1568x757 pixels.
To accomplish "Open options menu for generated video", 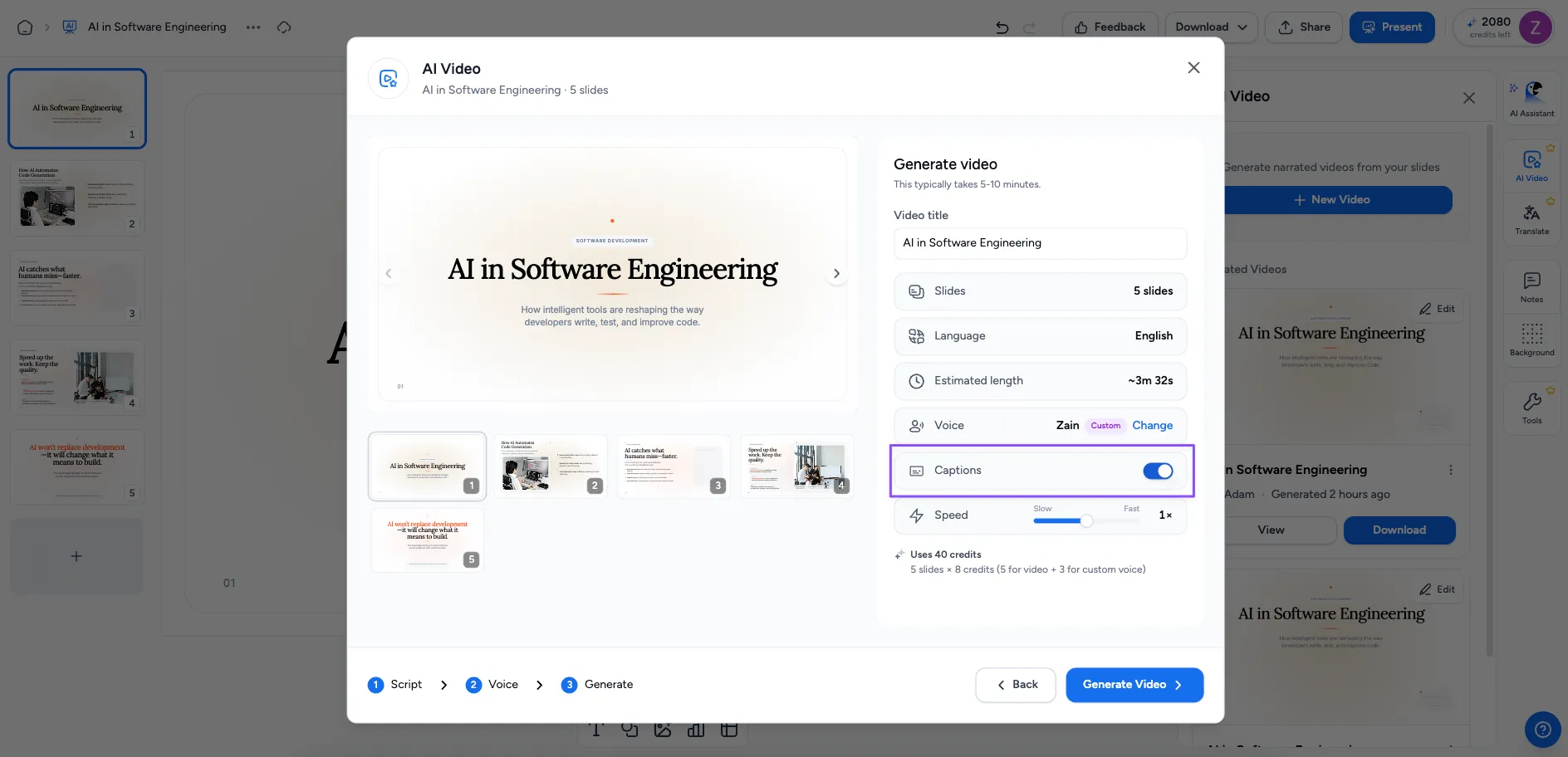I will (x=1451, y=470).
